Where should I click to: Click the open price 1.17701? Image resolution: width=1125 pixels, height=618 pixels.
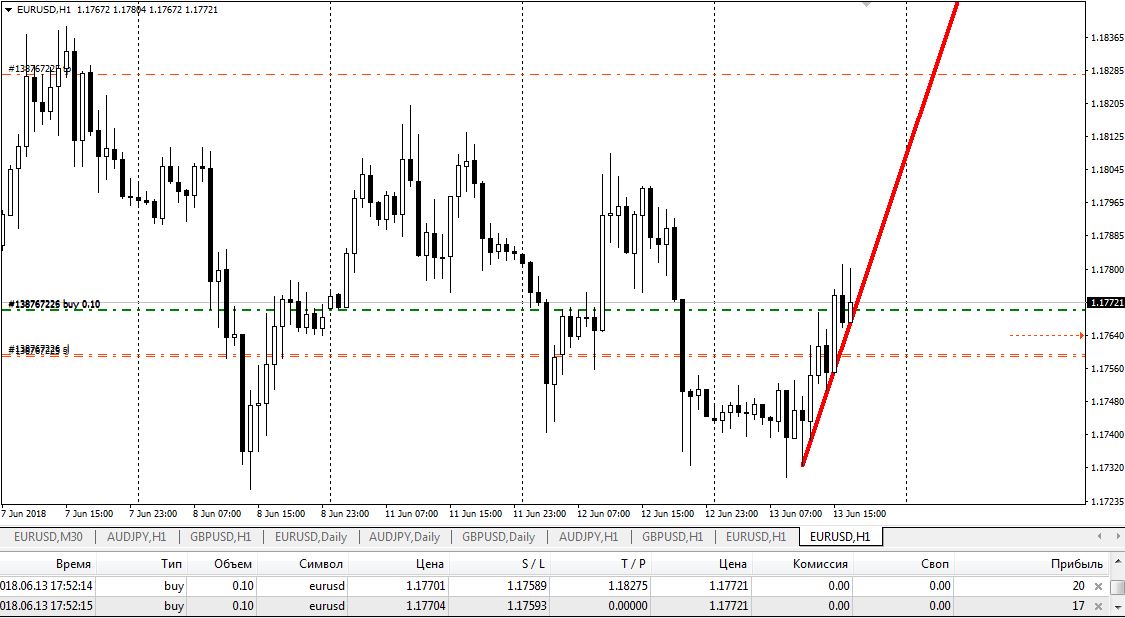click(425, 586)
